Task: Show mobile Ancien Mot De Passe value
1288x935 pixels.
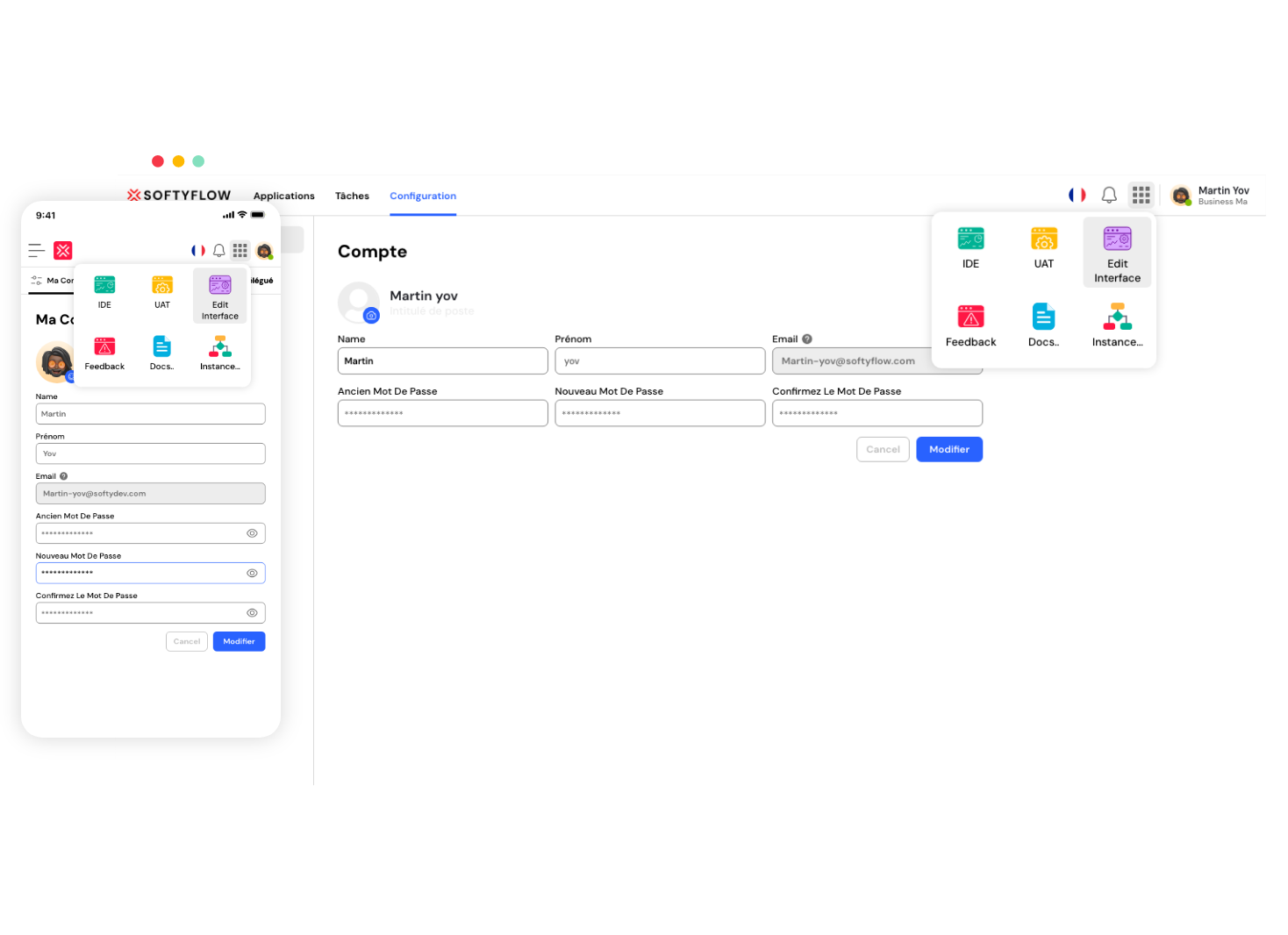Action: pyautogui.click(x=252, y=533)
